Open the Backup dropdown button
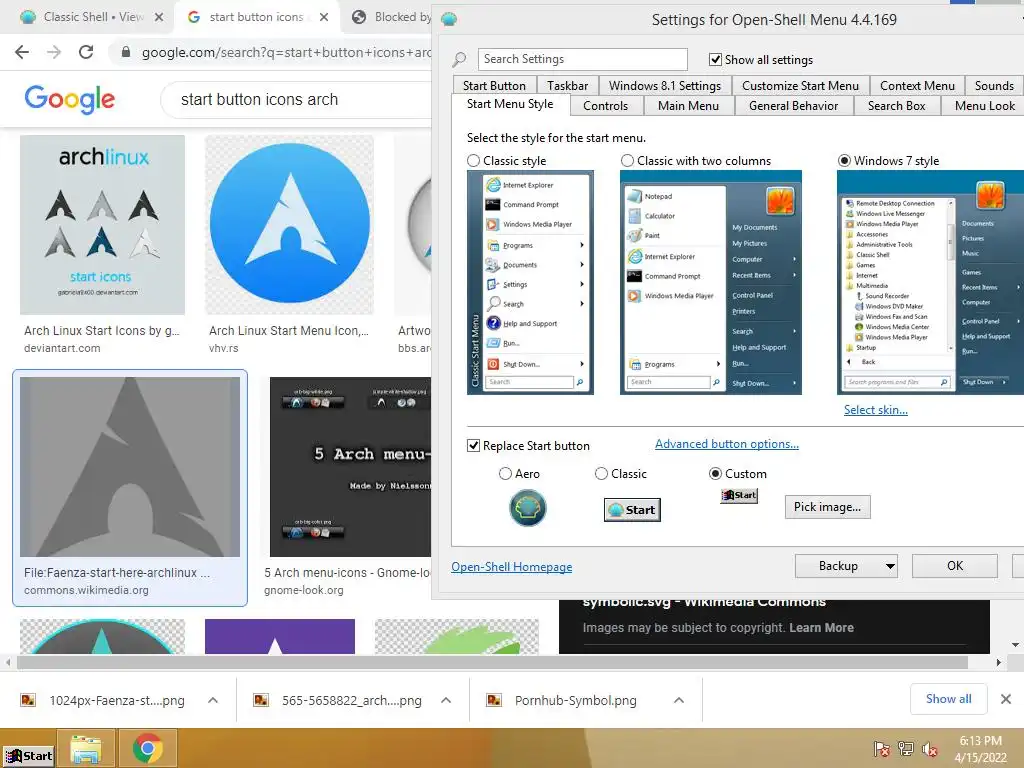1024x768 pixels. 846,566
